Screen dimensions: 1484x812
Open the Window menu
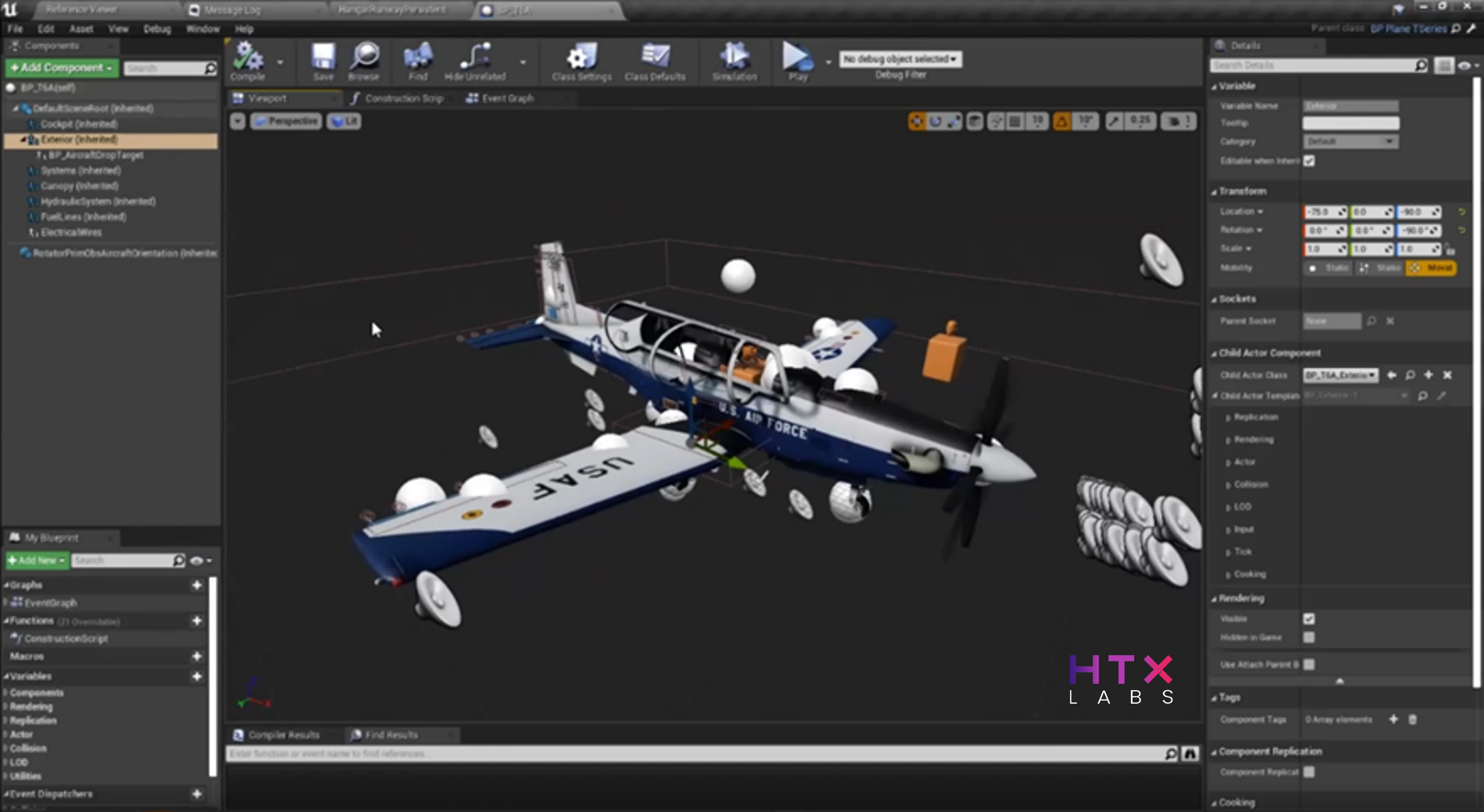[x=202, y=29]
